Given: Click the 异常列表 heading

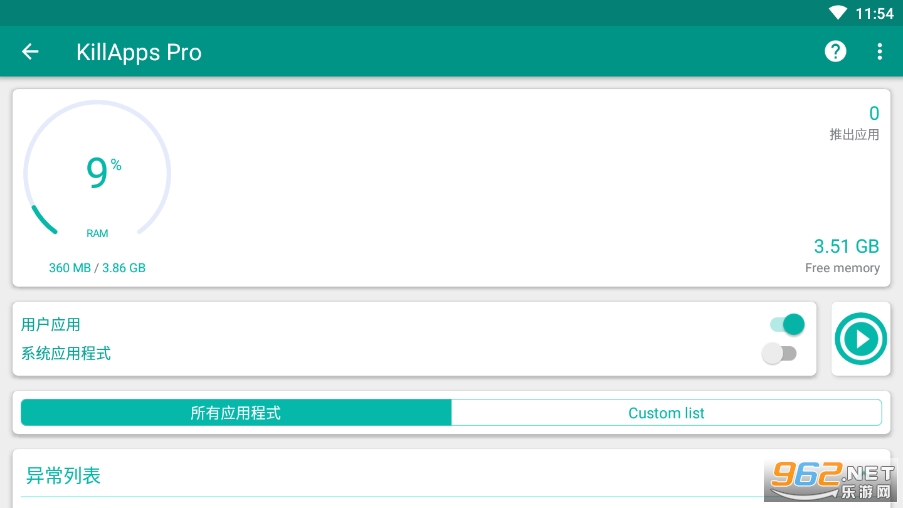Looking at the screenshot, I should (x=63, y=476).
